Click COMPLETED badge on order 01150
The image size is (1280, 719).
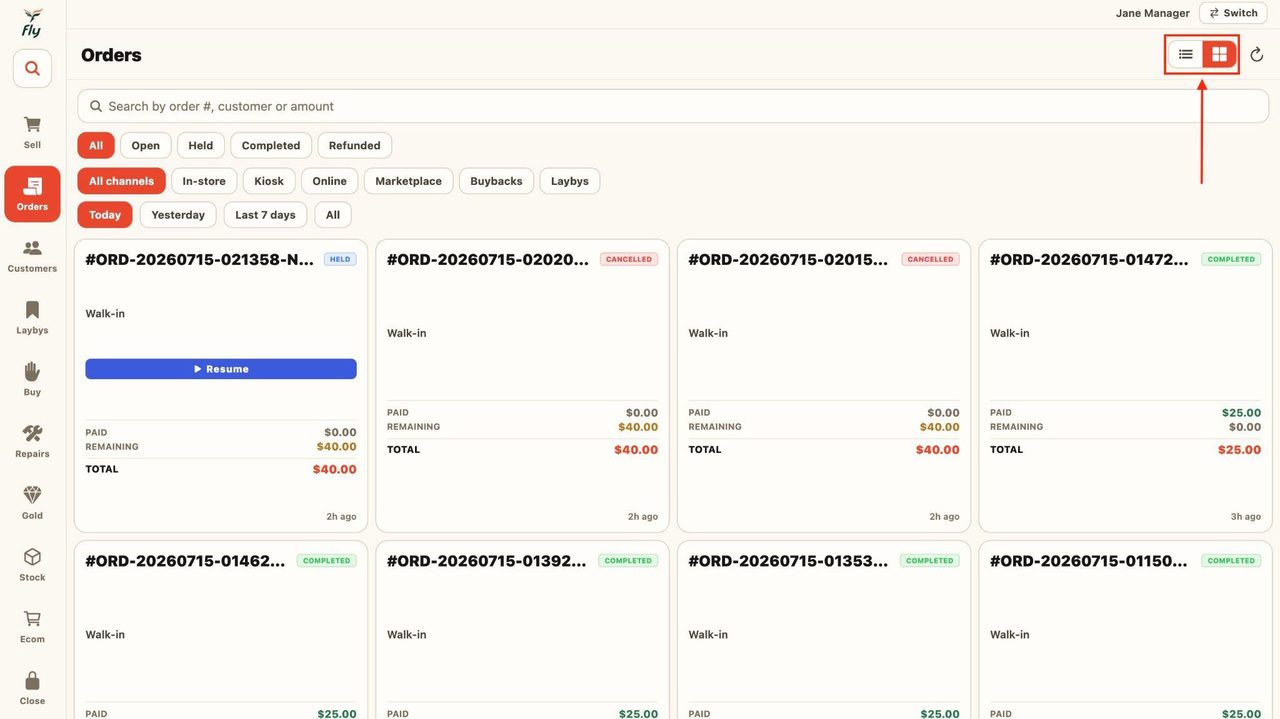coord(1231,561)
